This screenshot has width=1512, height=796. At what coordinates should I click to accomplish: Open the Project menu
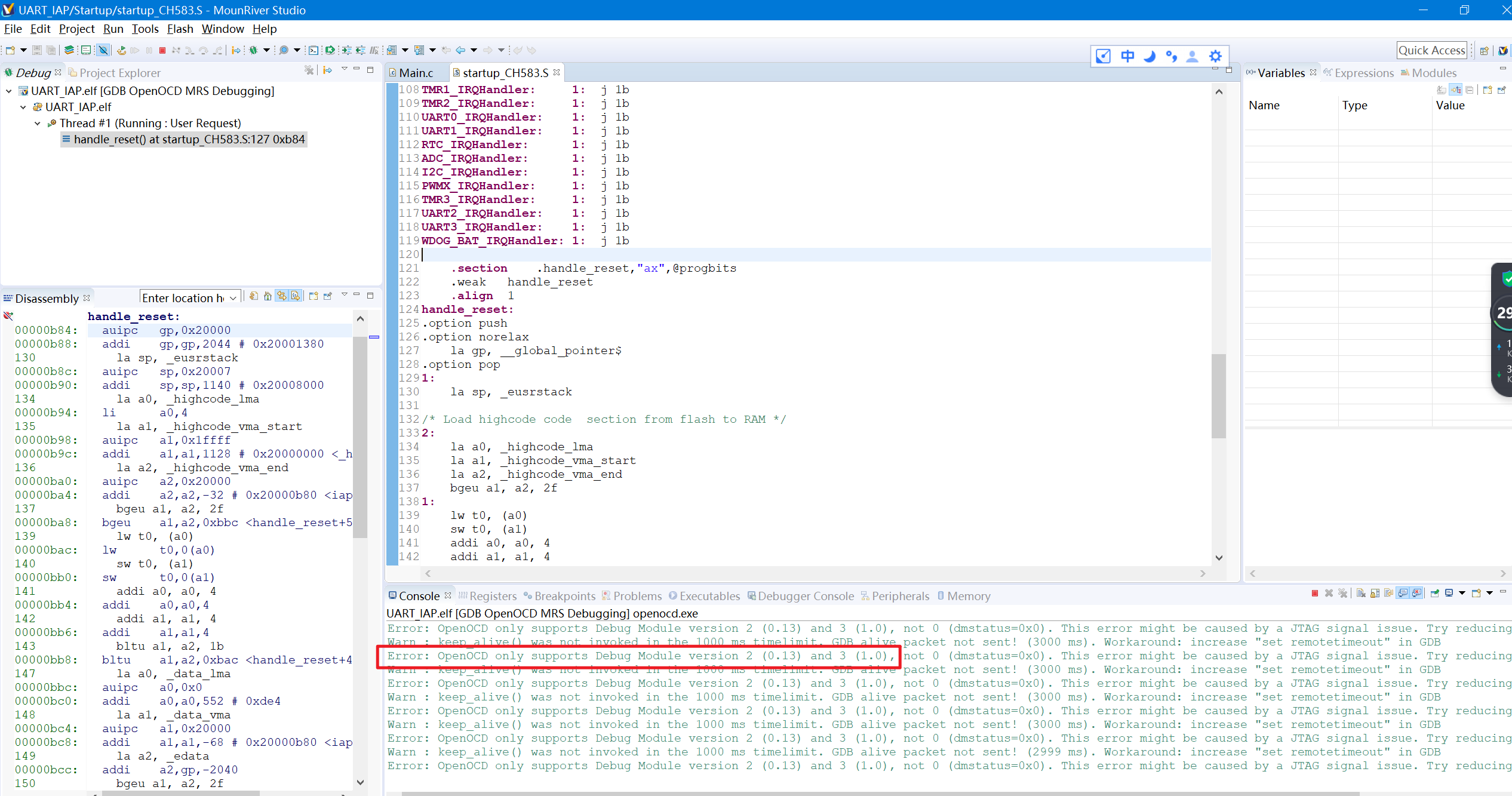click(76, 29)
